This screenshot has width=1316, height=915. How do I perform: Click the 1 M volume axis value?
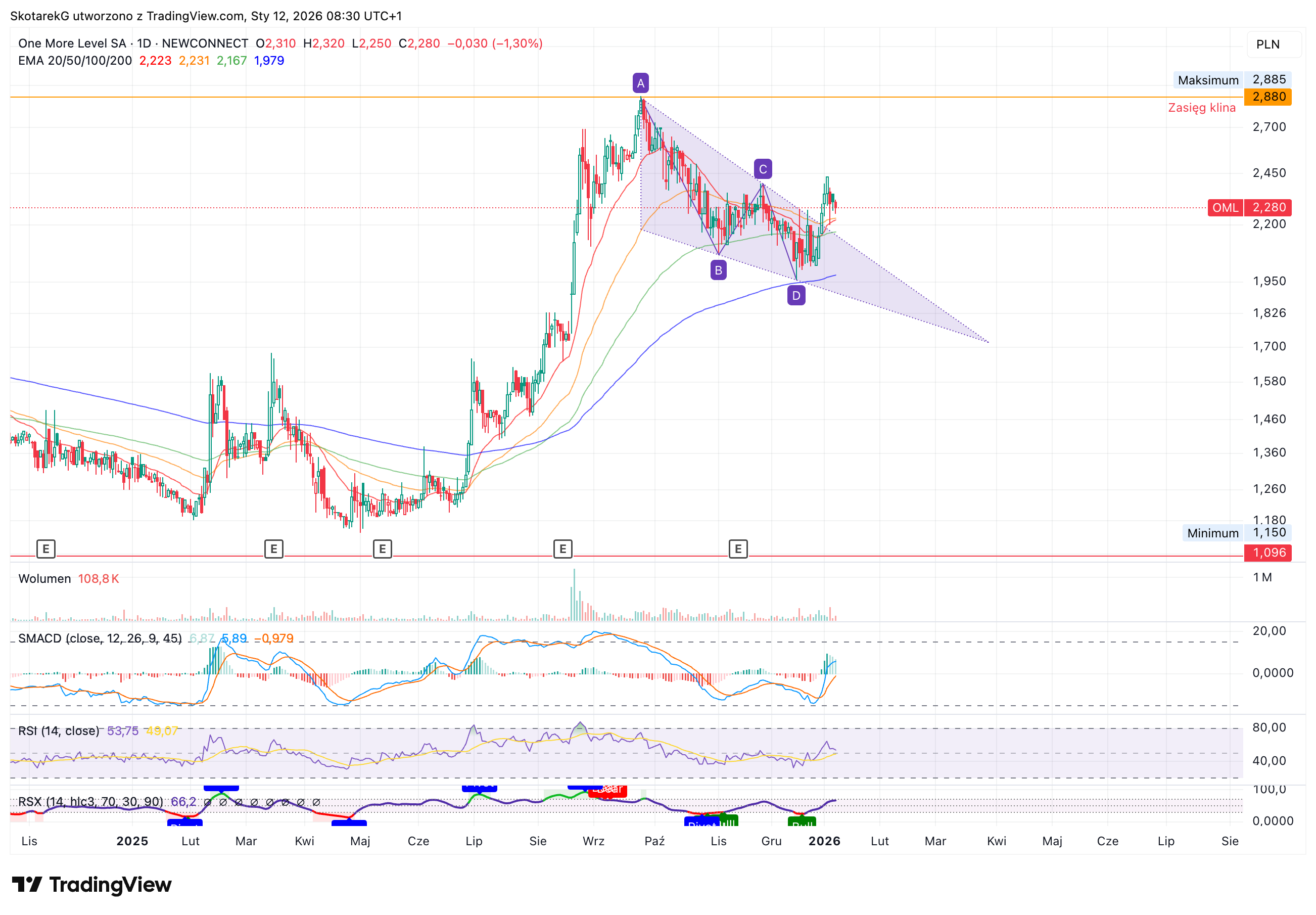coord(1262,577)
